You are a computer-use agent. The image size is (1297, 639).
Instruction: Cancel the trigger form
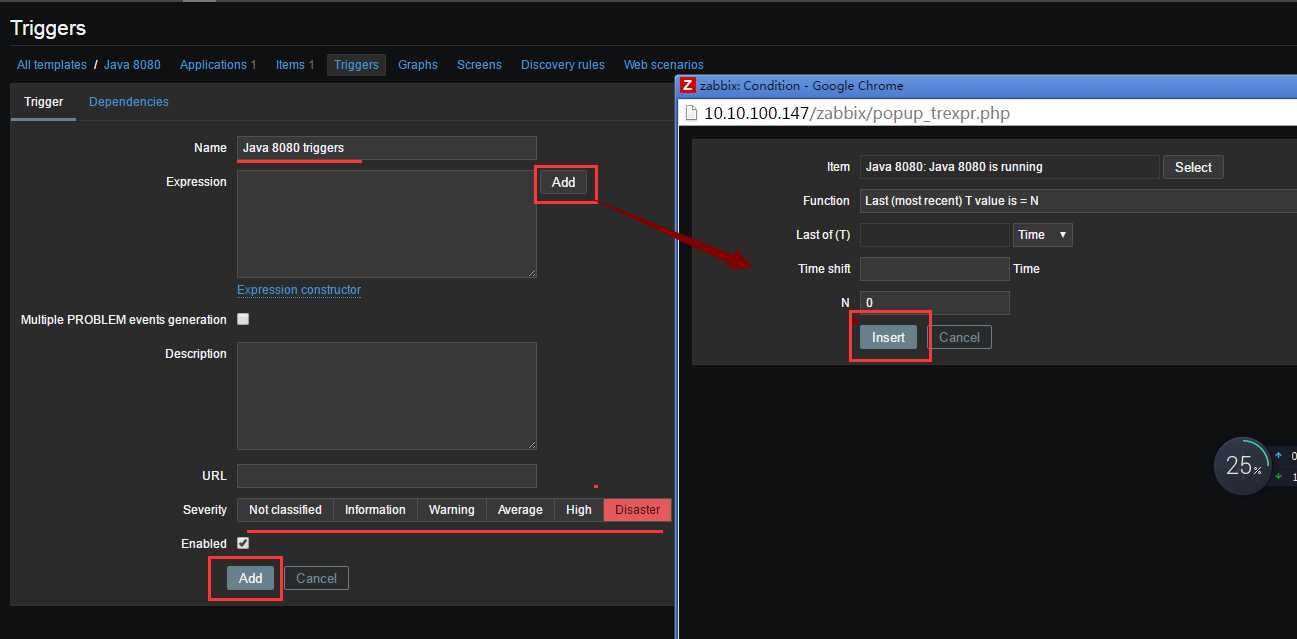point(316,578)
